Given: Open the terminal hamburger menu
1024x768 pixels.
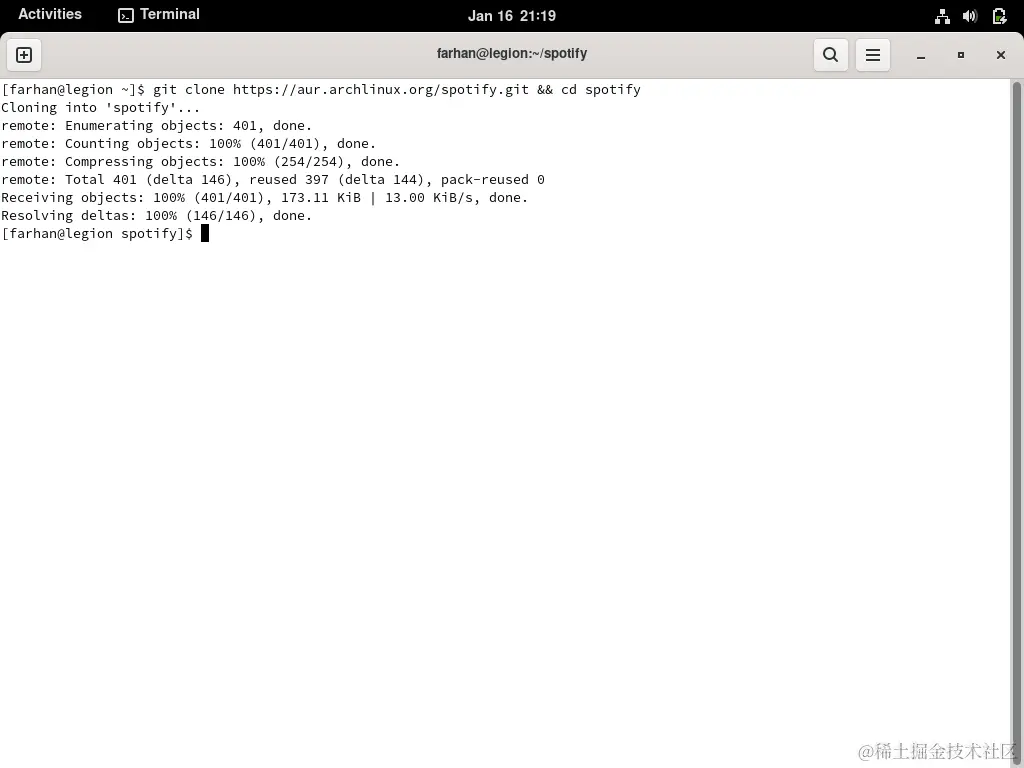Looking at the screenshot, I should (872, 55).
